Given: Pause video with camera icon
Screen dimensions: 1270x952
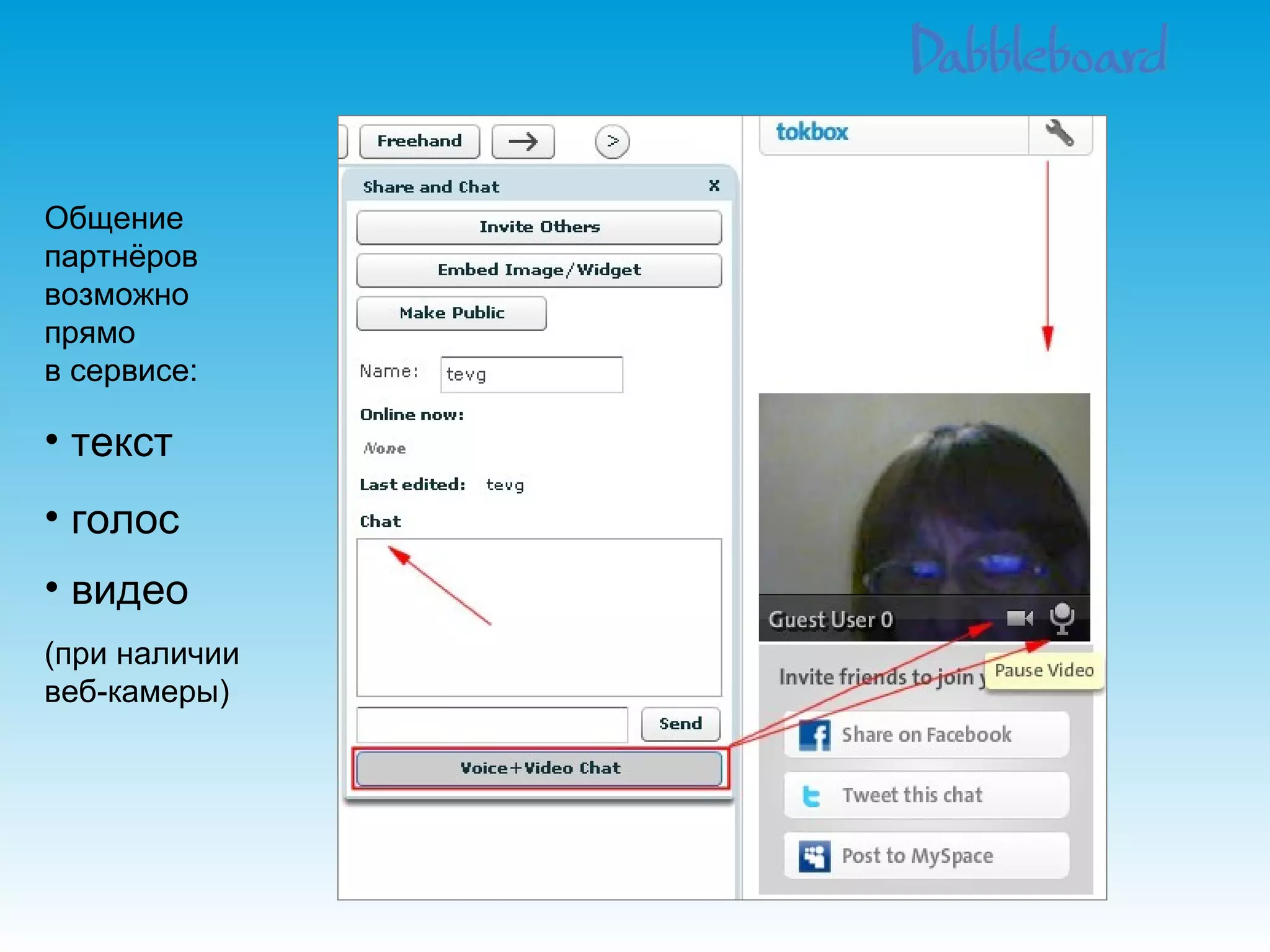Looking at the screenshot, I should pyautogui.click(x=1019, y=618).
